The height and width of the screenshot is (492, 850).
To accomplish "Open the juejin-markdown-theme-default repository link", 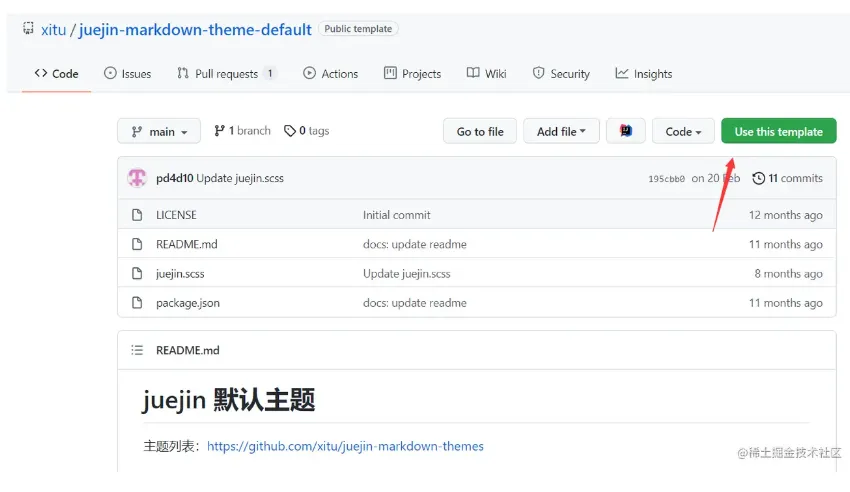I will 195,30.
